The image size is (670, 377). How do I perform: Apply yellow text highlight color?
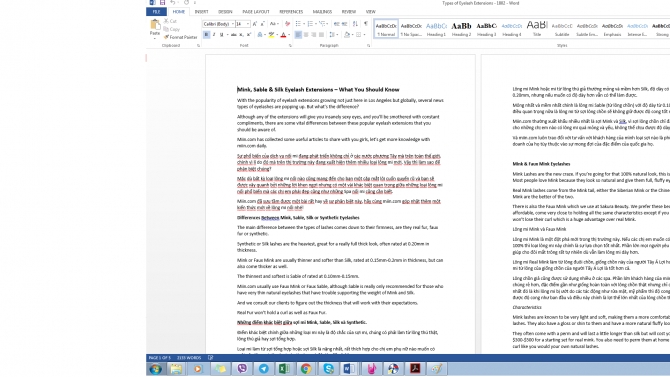(271, 35)
